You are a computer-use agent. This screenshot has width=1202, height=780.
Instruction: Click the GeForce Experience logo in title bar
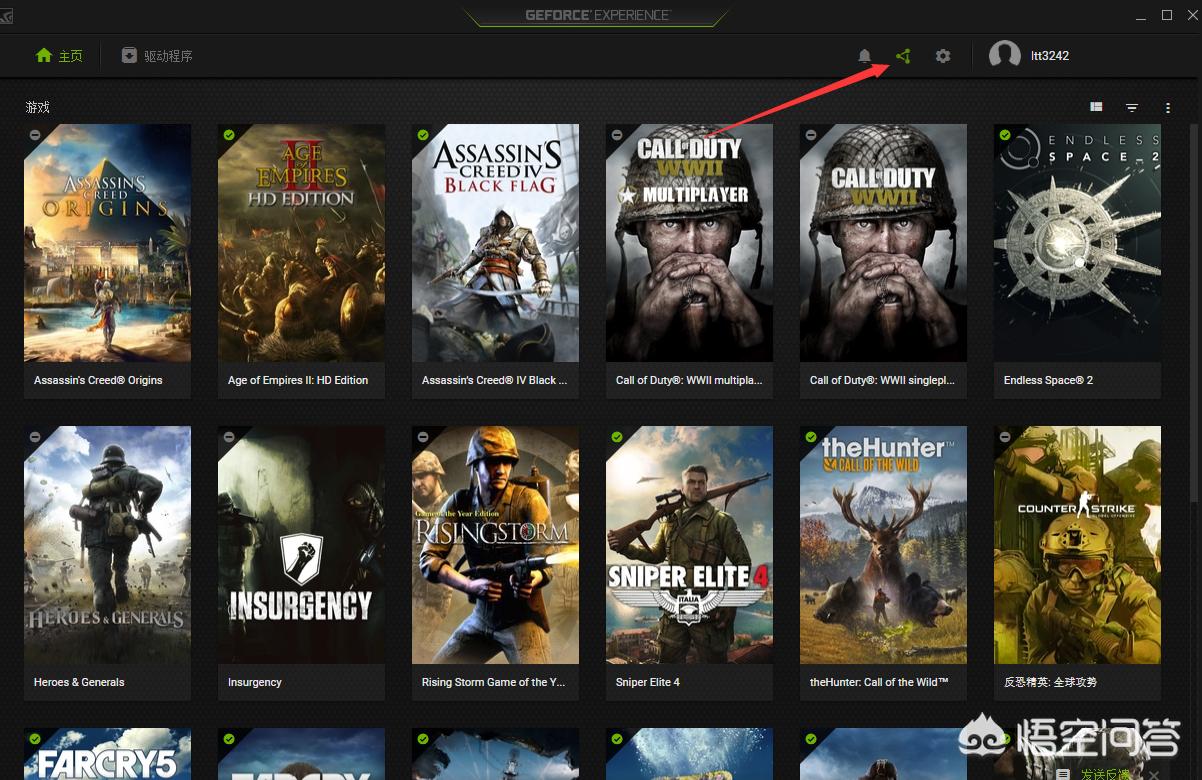coord(597,15)
